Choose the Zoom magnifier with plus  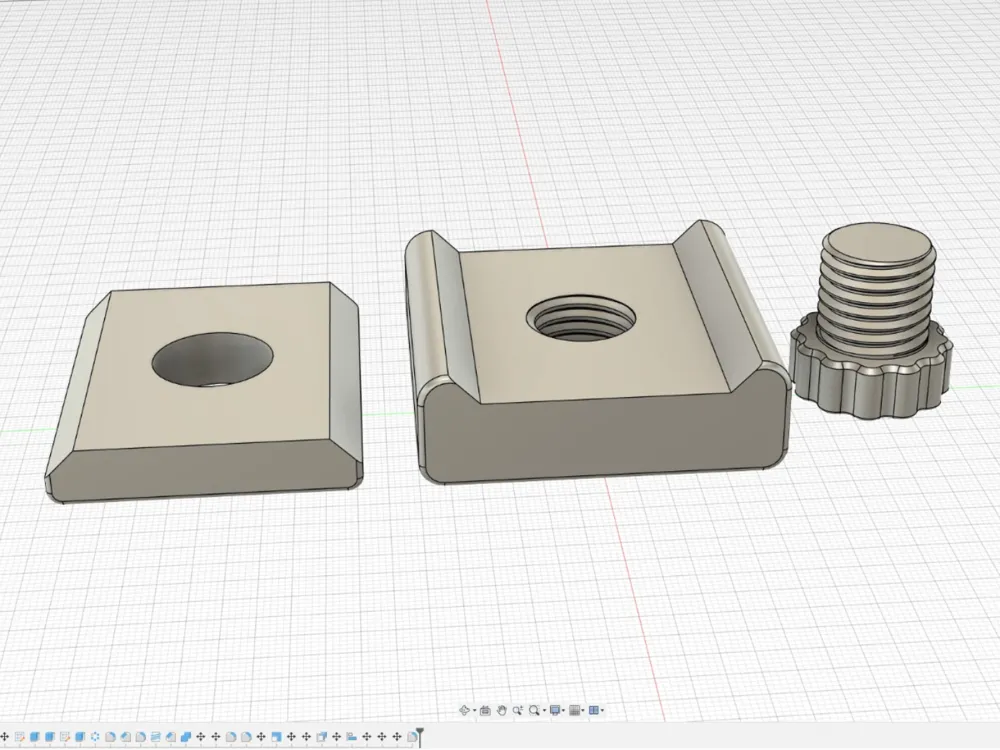point(518,710)
